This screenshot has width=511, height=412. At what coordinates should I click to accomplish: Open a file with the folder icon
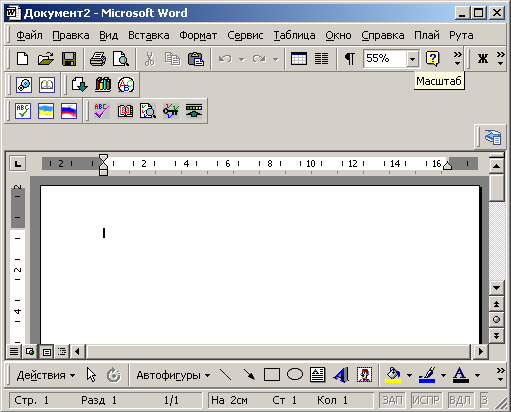pos(46,59)
